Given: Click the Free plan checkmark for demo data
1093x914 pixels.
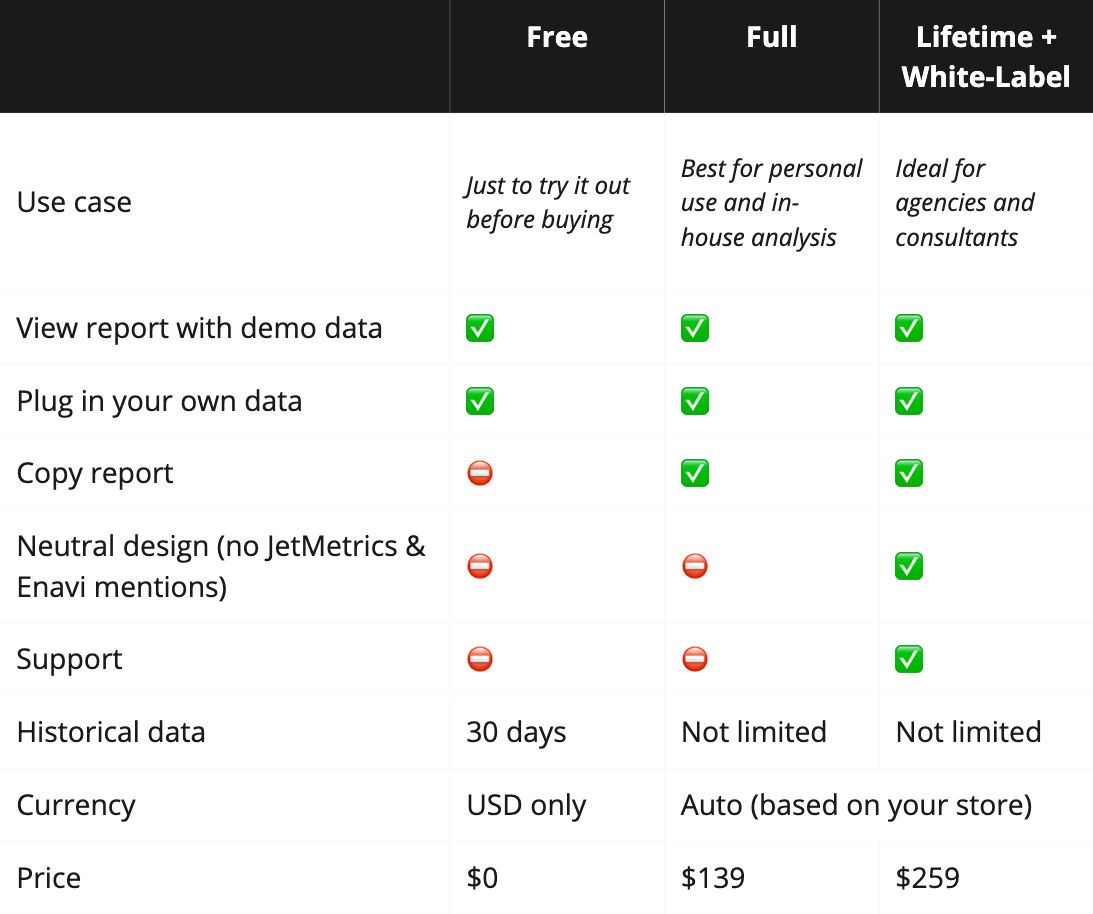Looking at the screenshot, I should coord(480,328).
